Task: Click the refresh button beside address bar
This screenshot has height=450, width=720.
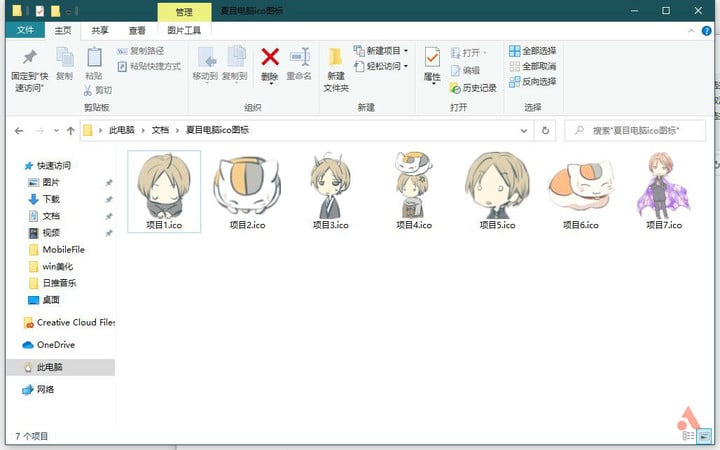Action: (545, 131)
